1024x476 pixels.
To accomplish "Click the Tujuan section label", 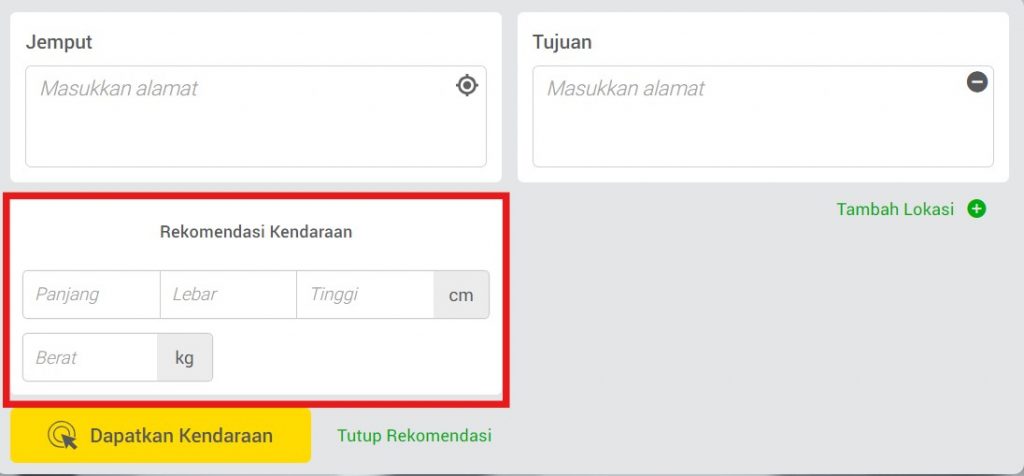I will [562, 42].
